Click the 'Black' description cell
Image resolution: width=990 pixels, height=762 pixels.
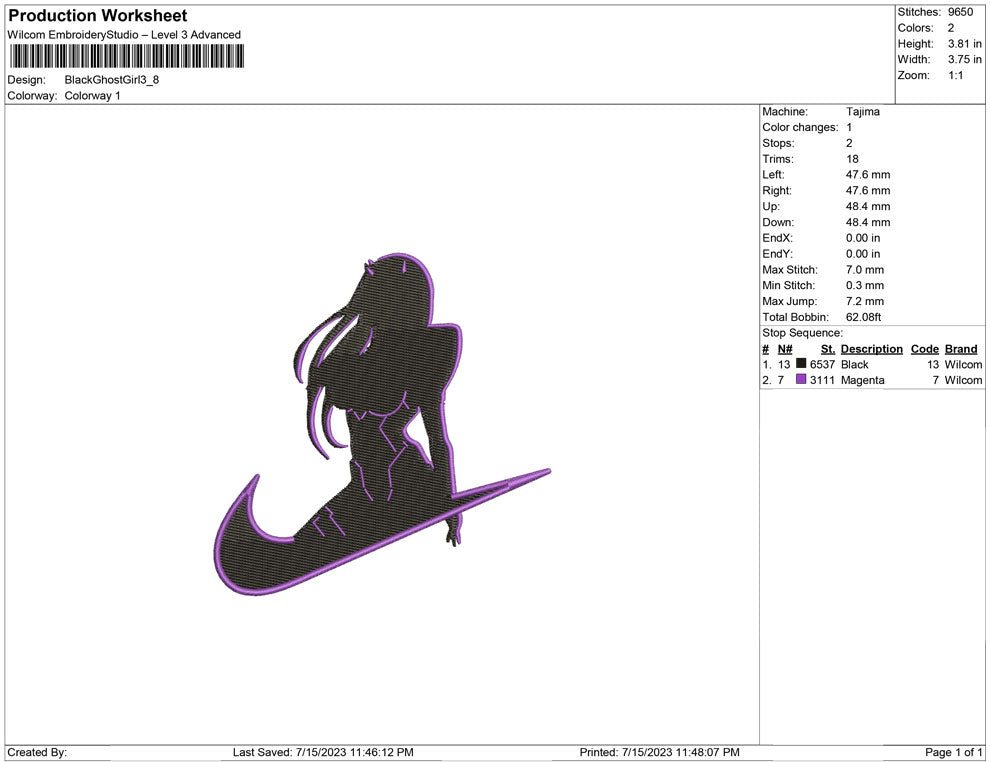click(x=855, y=364)
